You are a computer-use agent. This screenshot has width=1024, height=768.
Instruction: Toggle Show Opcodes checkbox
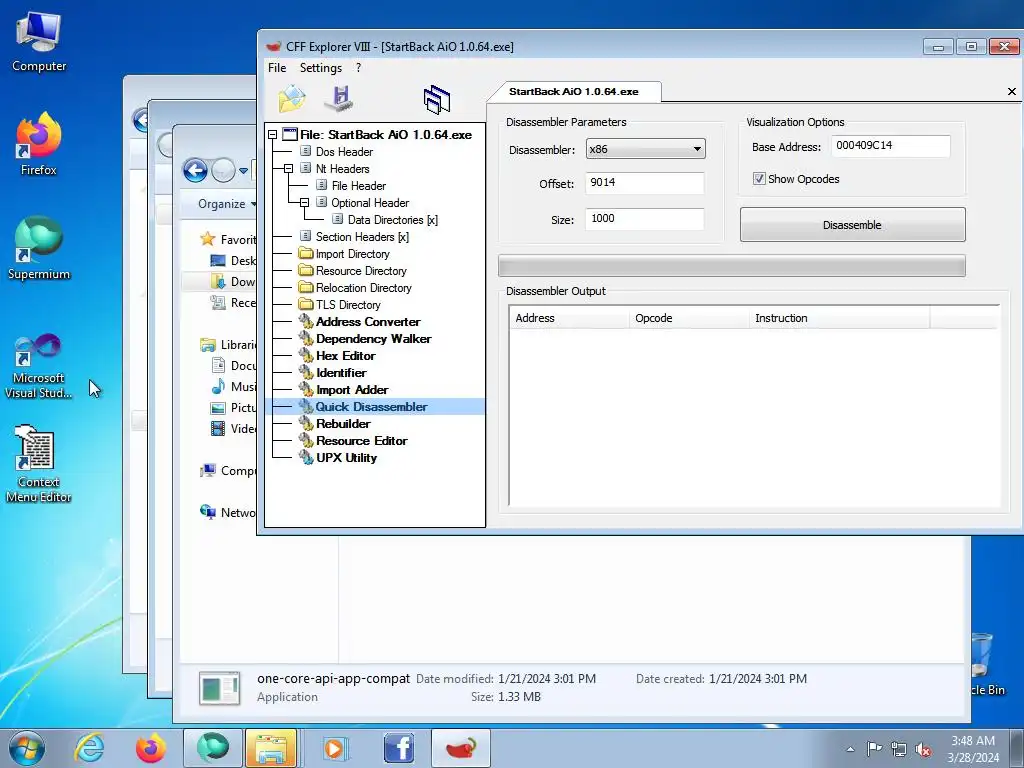click(759, 178)
